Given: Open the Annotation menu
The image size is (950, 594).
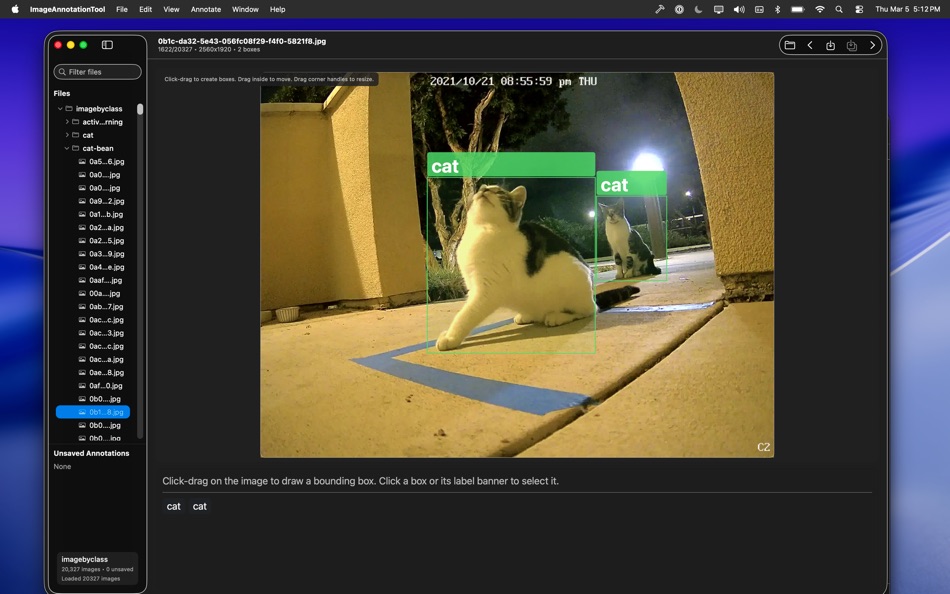Looking at the screenshot, I should (205, 9).
